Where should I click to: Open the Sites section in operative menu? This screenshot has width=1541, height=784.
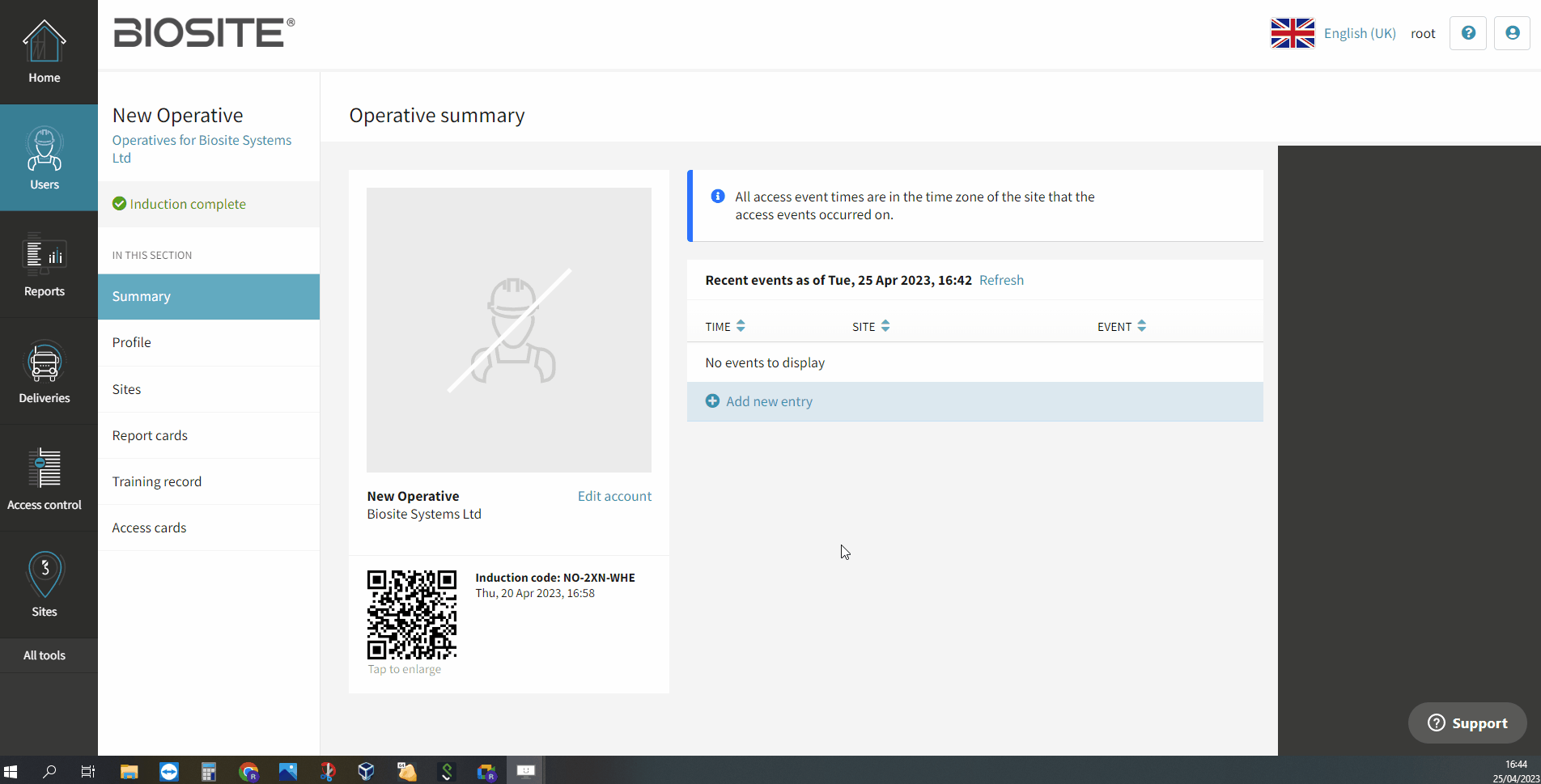coord(209,389)
